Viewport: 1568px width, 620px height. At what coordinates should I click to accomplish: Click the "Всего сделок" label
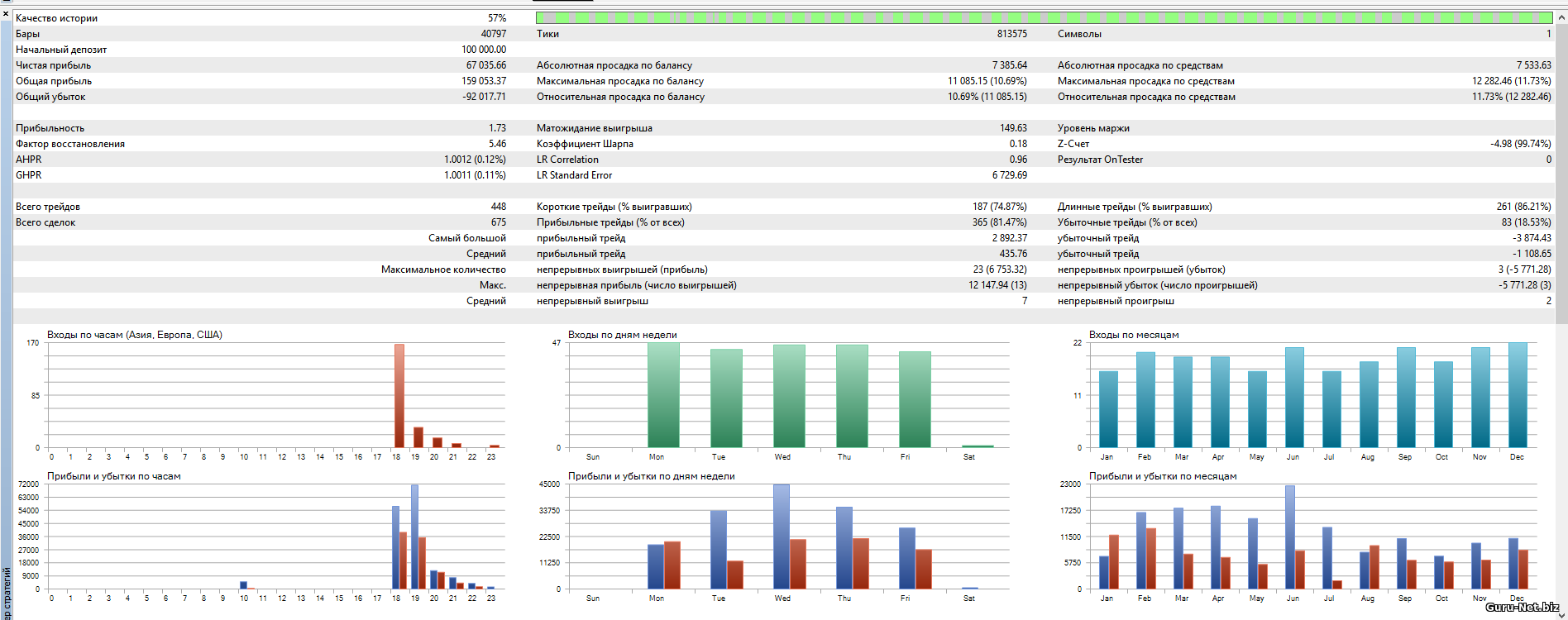tap(45, 222)
